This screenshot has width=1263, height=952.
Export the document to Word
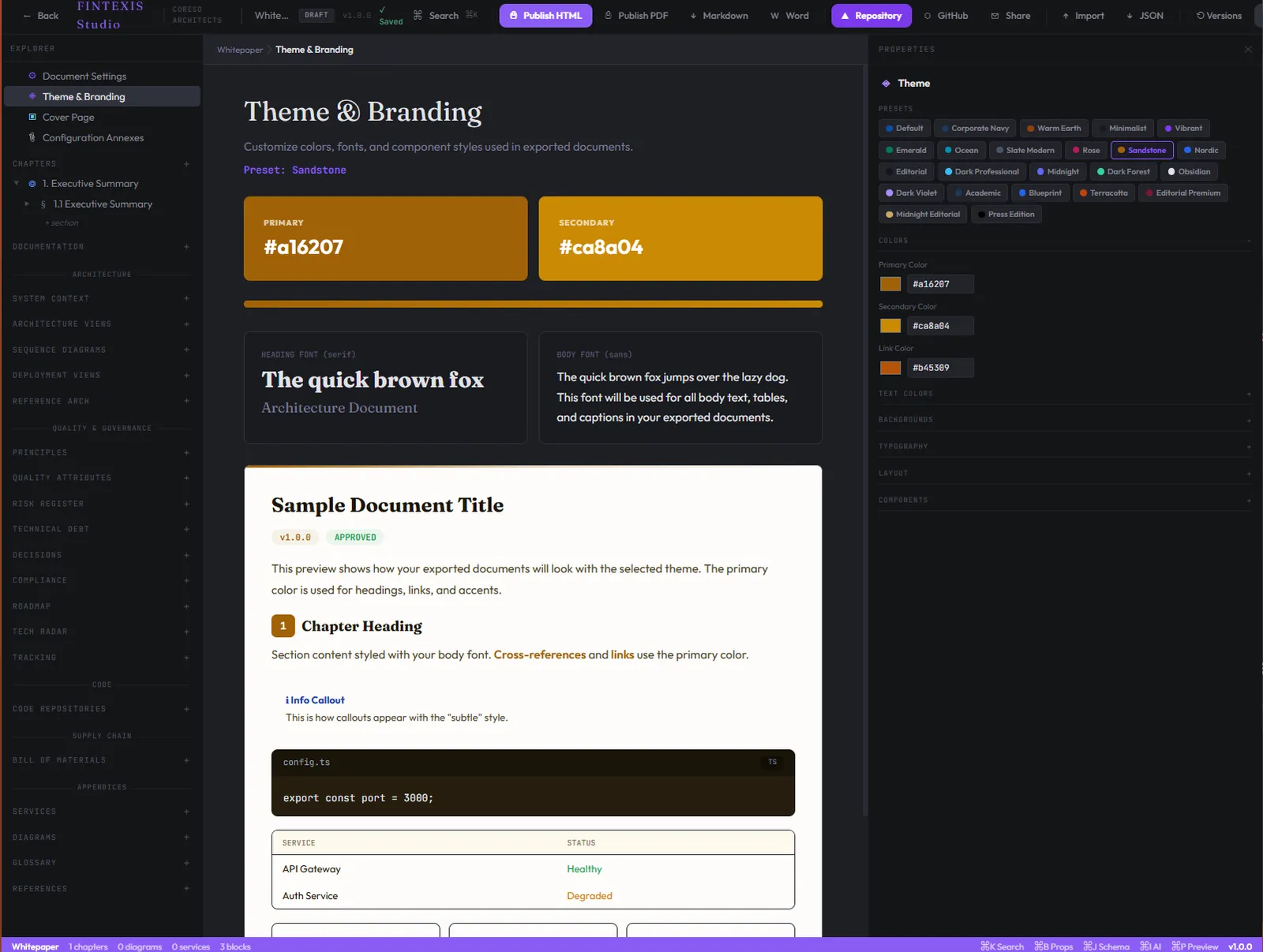pos(789,16)
